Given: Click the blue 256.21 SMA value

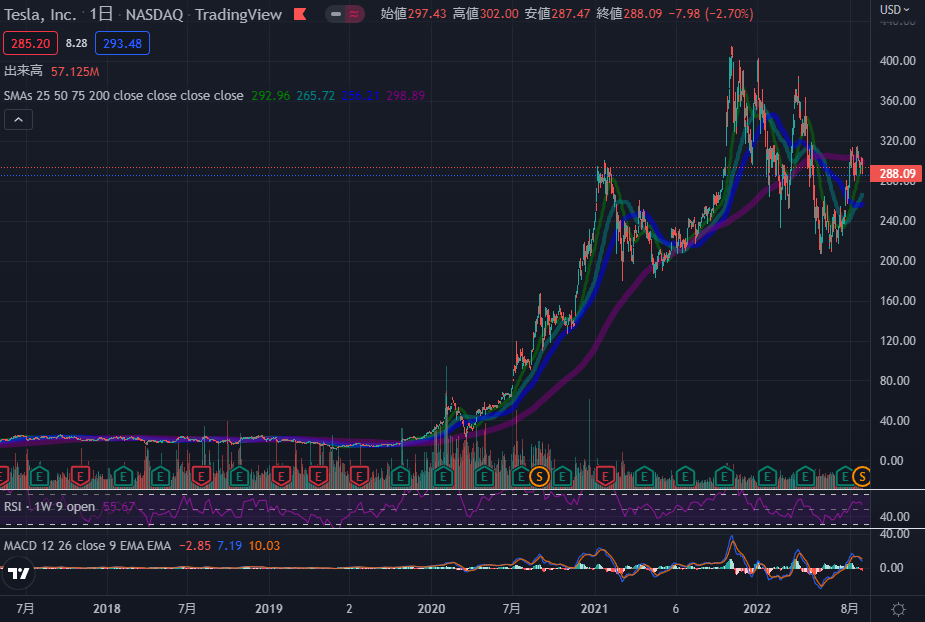Looking at the screenshot, I should [x=360, y=96].
